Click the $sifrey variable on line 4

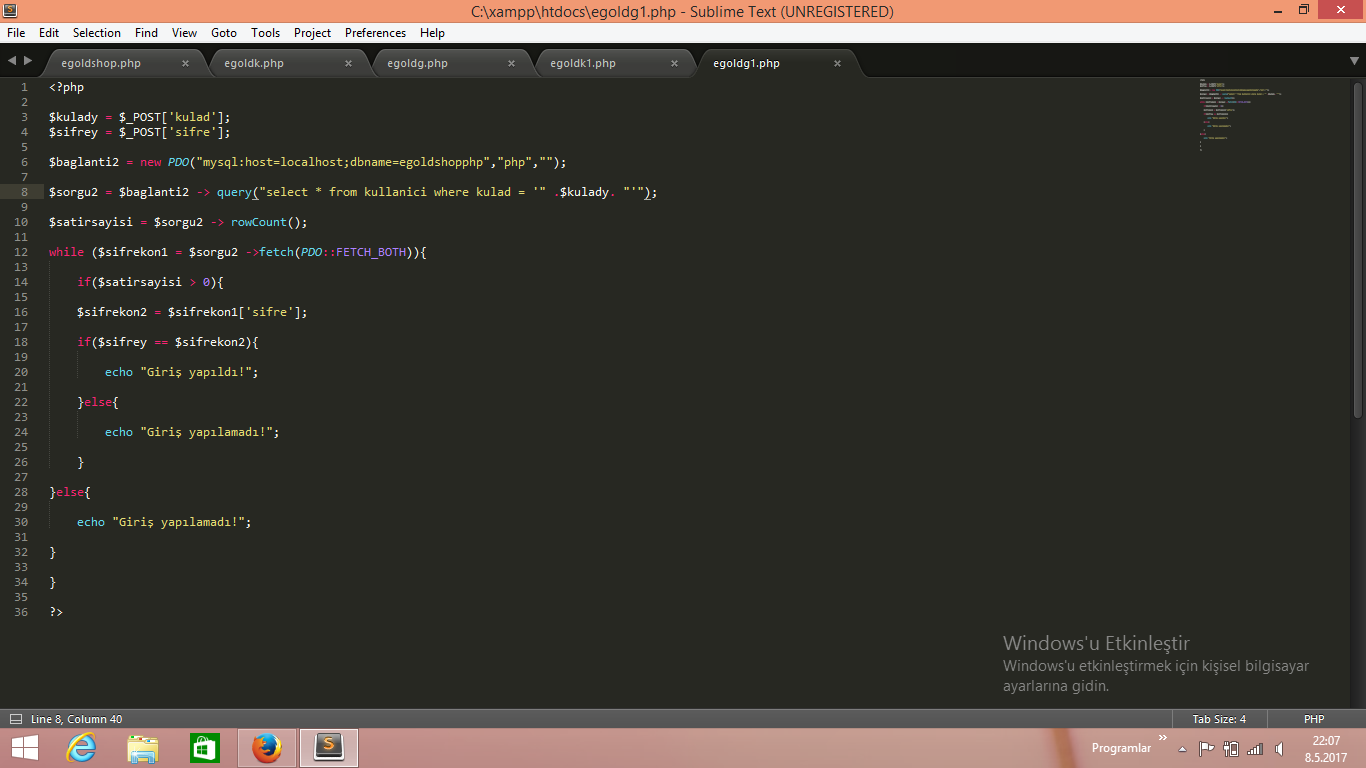tap(73, 132)
